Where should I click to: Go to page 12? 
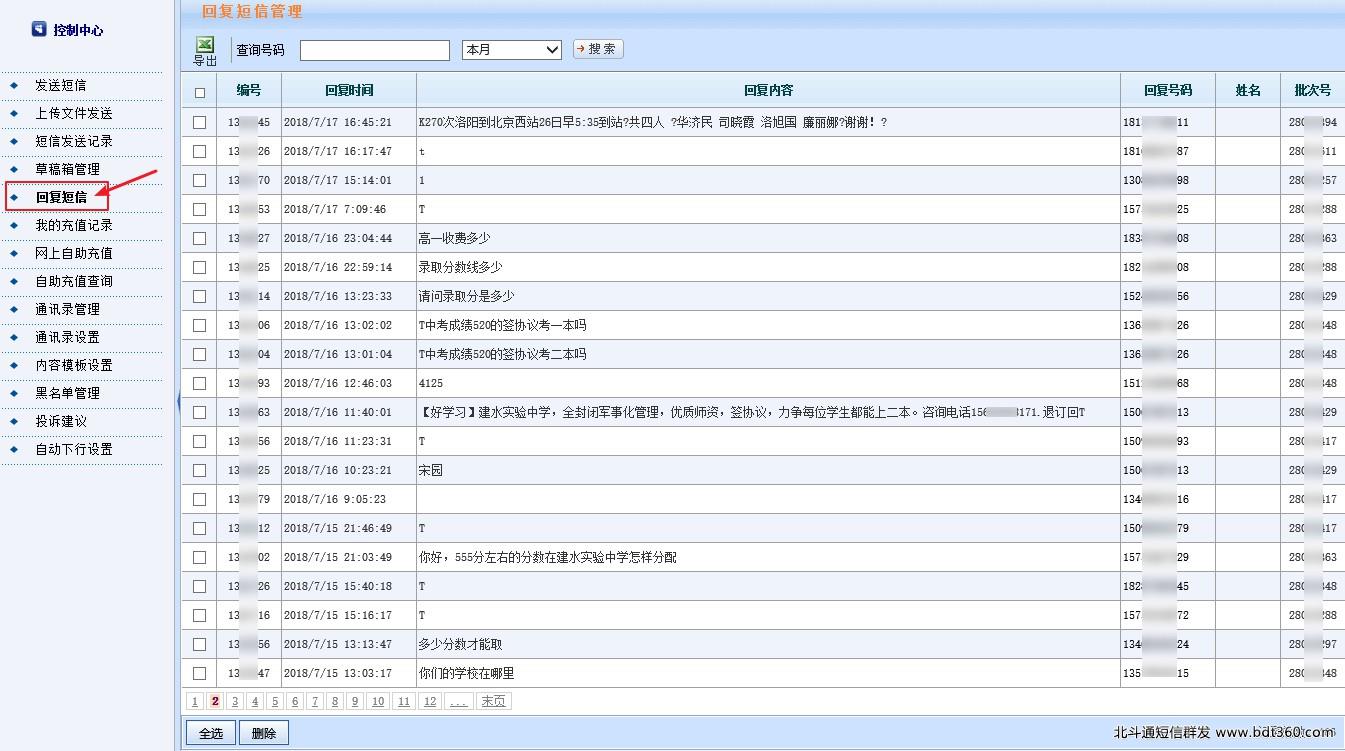tap(430, 701)
